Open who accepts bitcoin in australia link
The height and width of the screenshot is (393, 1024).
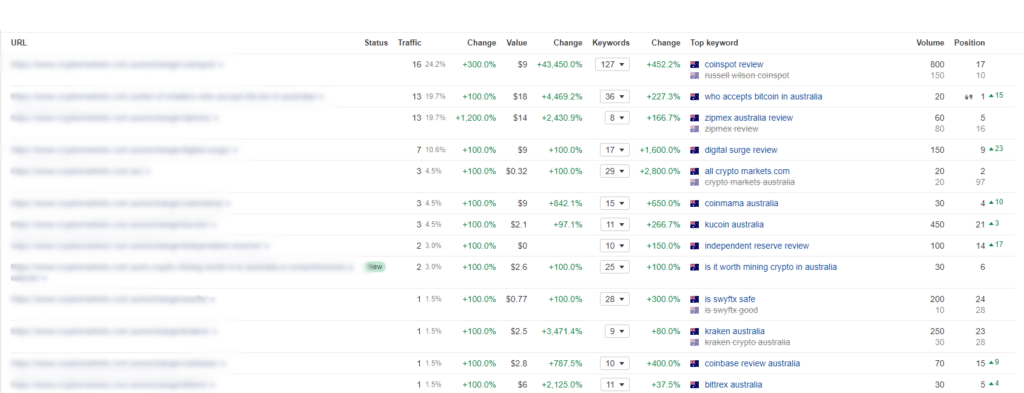pyautogui.click(x=763, y=97)
